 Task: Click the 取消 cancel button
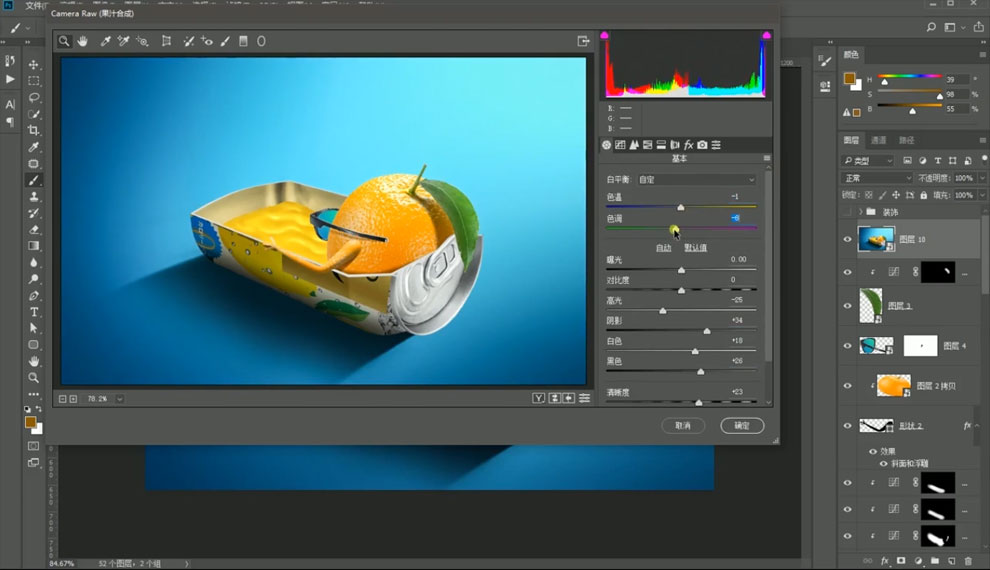(x=683, y=425)
